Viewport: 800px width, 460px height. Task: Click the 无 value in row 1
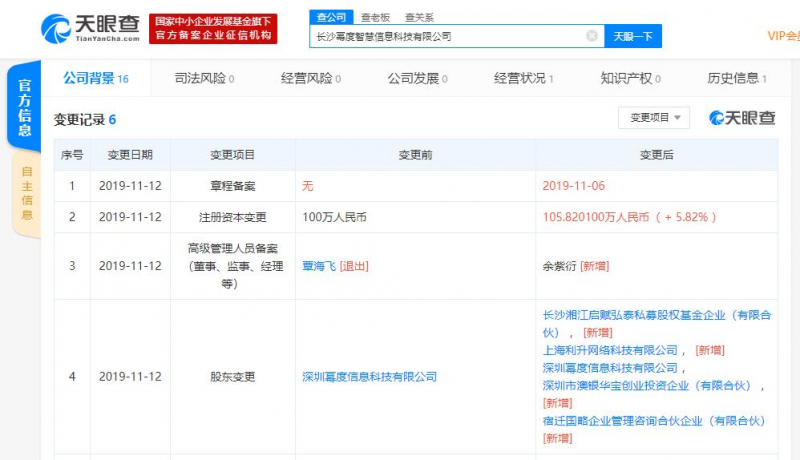click(308, 186)
